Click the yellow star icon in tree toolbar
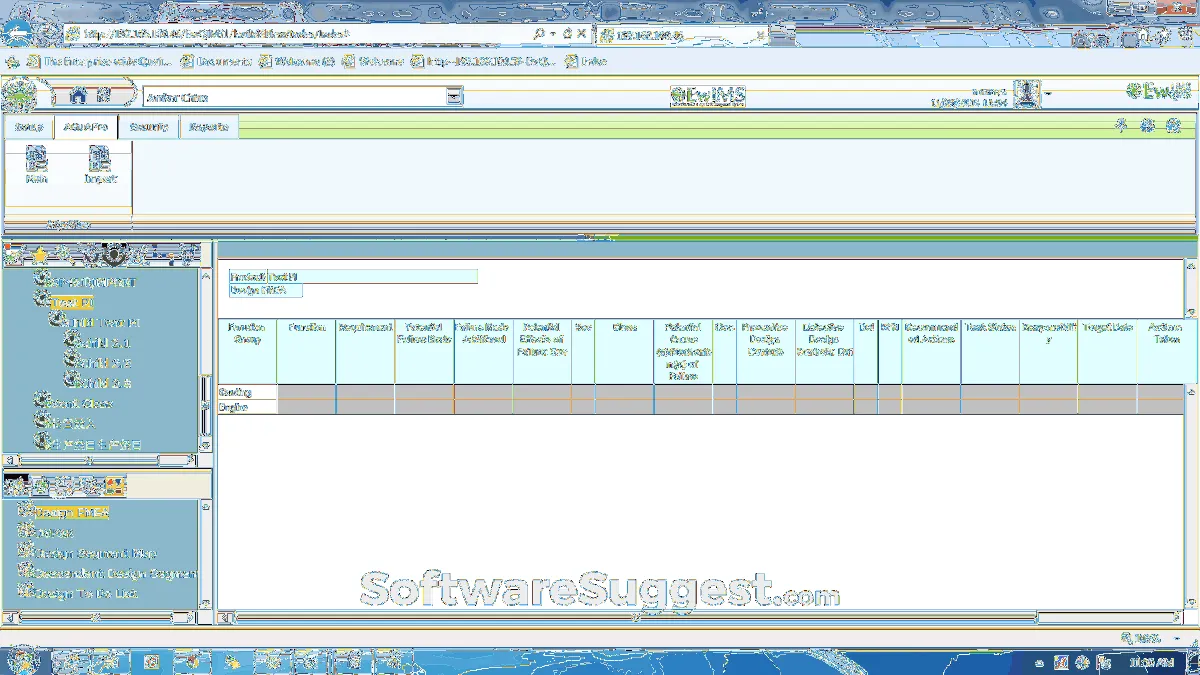 (40, 254)
